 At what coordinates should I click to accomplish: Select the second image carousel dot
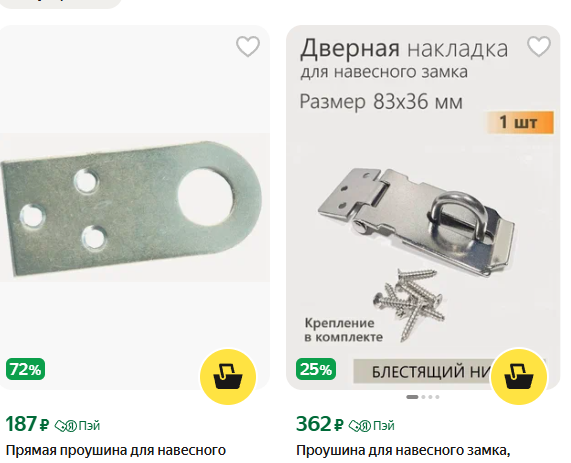coord(423,397)
